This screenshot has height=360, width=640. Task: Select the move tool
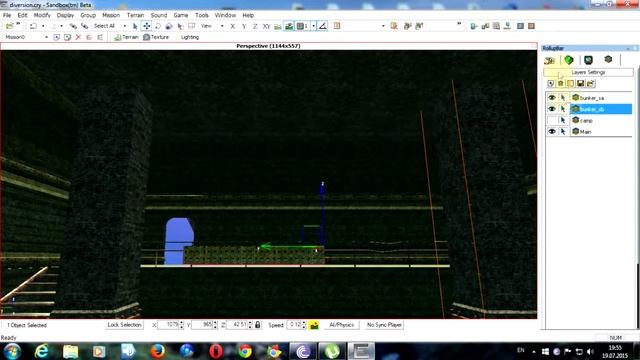click(146, 26)
